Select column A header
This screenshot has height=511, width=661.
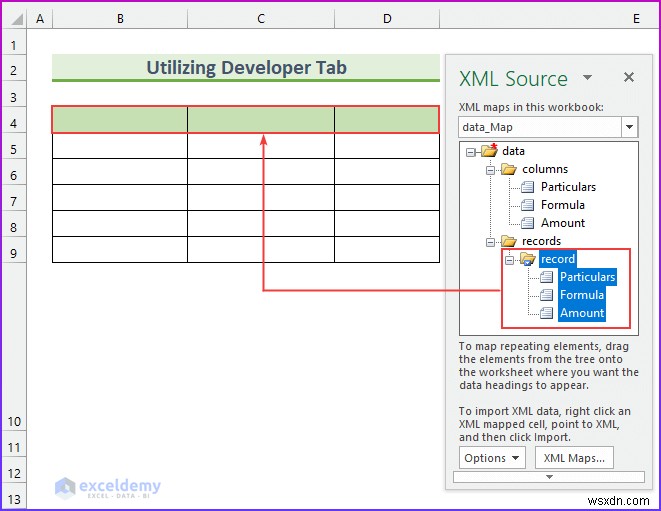click(x=40, y=19)
